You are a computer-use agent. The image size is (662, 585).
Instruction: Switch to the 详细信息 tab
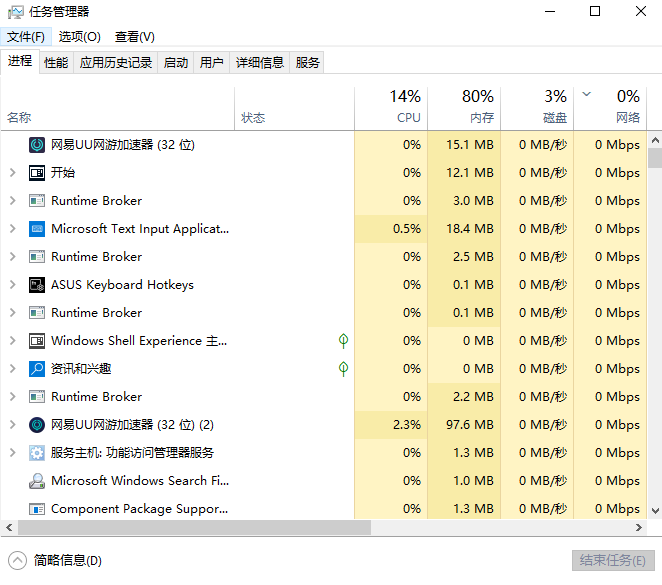260,63
